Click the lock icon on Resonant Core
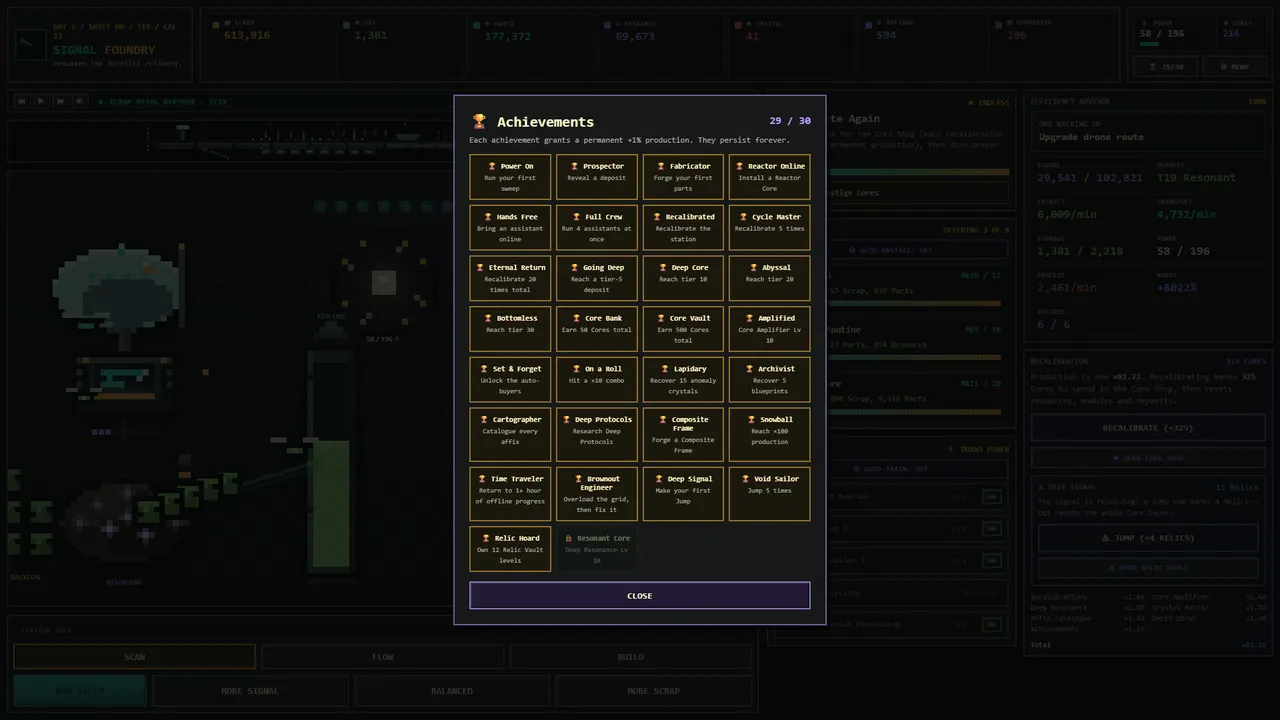Image resolution: width=1280 pixels, height=720 pixels. 568,538
